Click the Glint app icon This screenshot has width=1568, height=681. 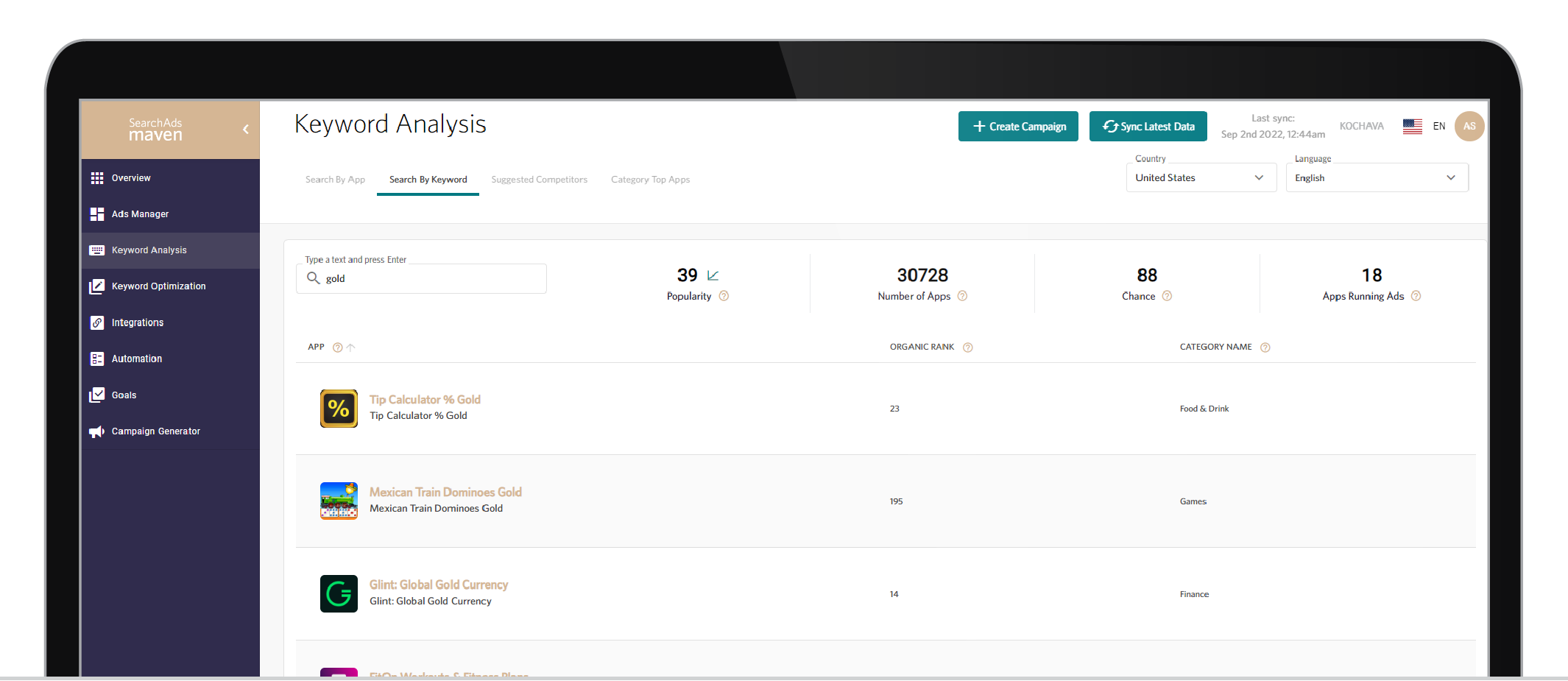339,594
